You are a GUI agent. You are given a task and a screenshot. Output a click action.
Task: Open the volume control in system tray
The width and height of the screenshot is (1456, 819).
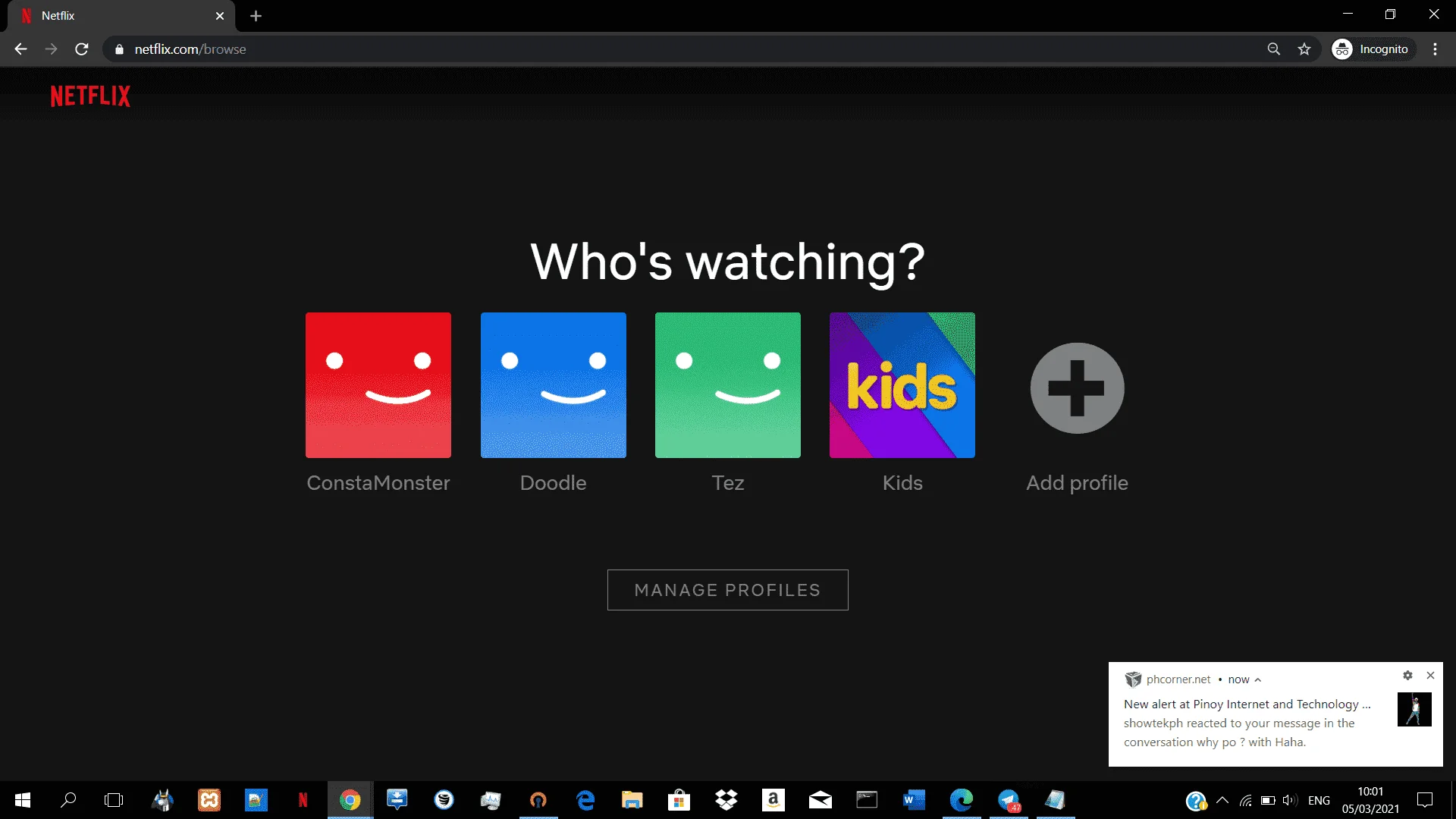1289,800
